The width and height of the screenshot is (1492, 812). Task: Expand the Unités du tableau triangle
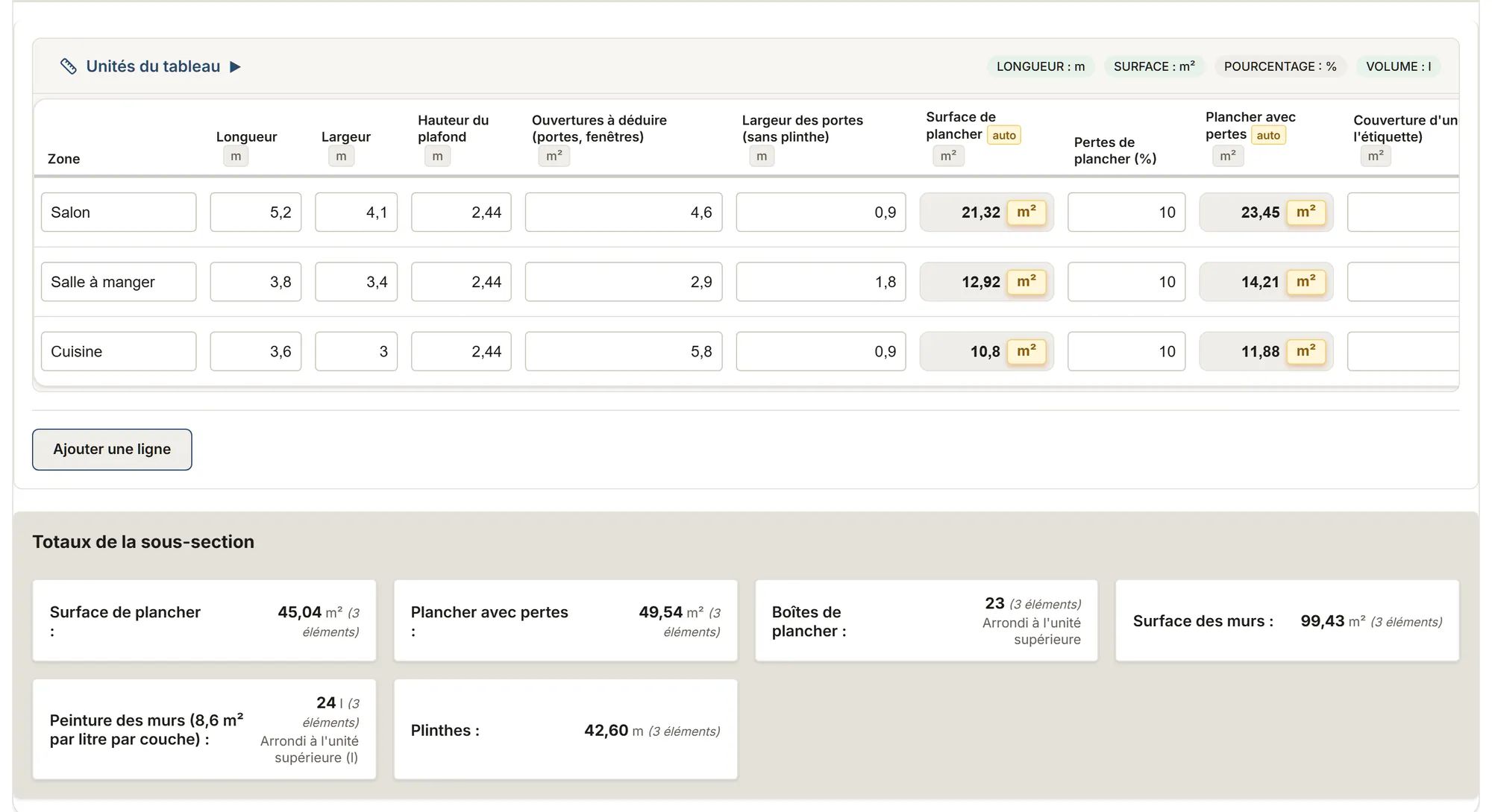[x=235, y=67]
